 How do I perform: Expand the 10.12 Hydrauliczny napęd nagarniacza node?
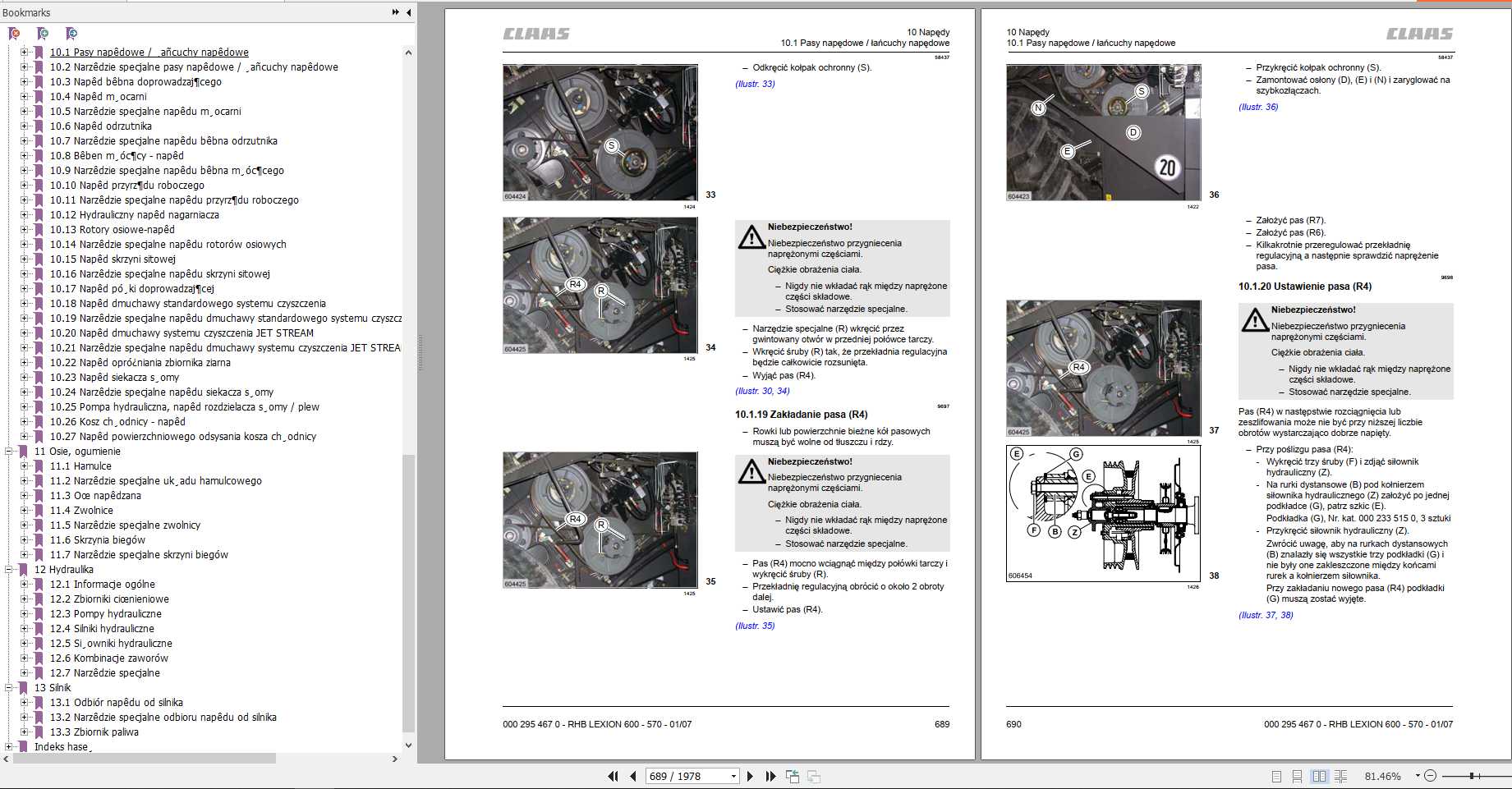pyautogui.click(x=25, y=214)
